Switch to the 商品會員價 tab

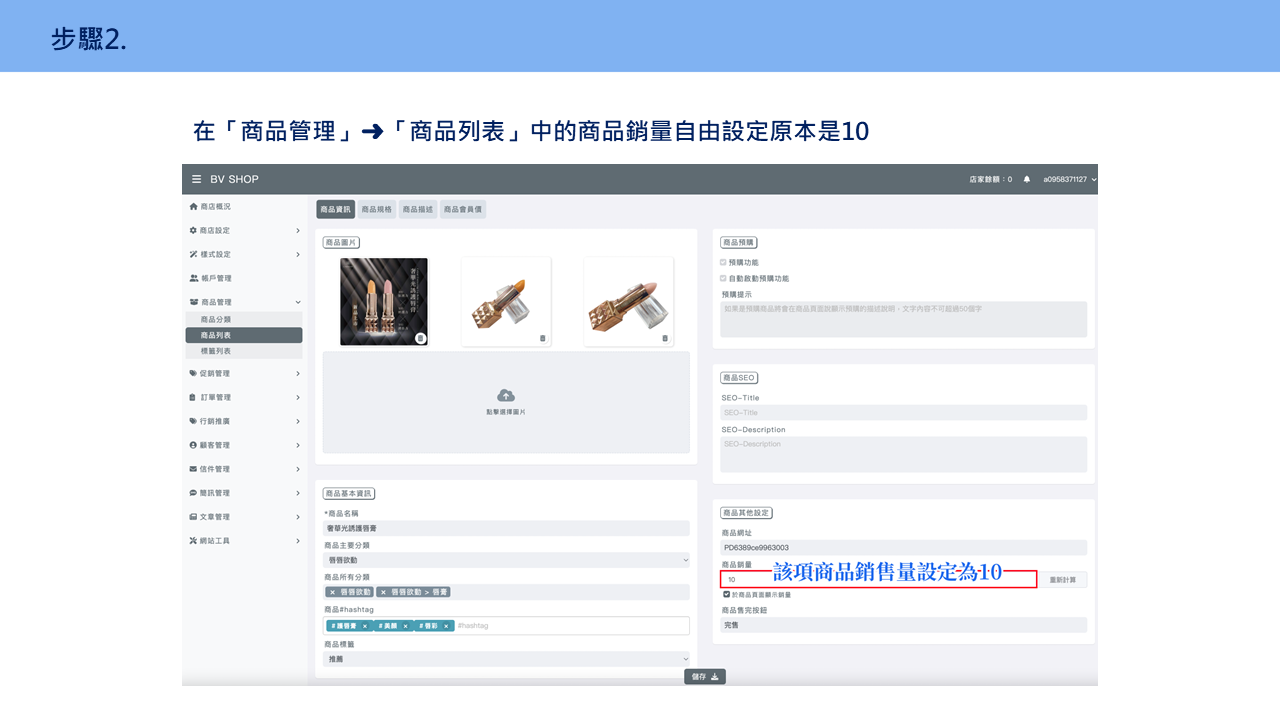[463, 209]
